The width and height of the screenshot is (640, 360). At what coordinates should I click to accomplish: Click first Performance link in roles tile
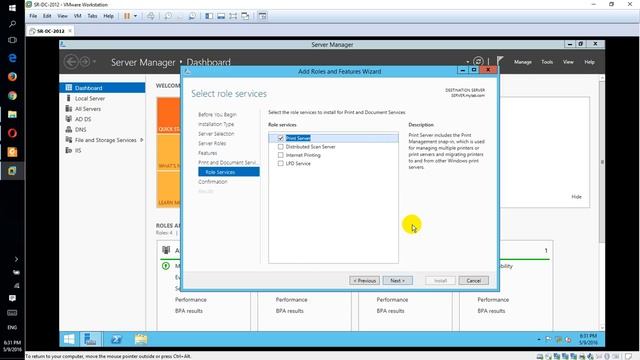pyautogui.click(x=191, y=300)
